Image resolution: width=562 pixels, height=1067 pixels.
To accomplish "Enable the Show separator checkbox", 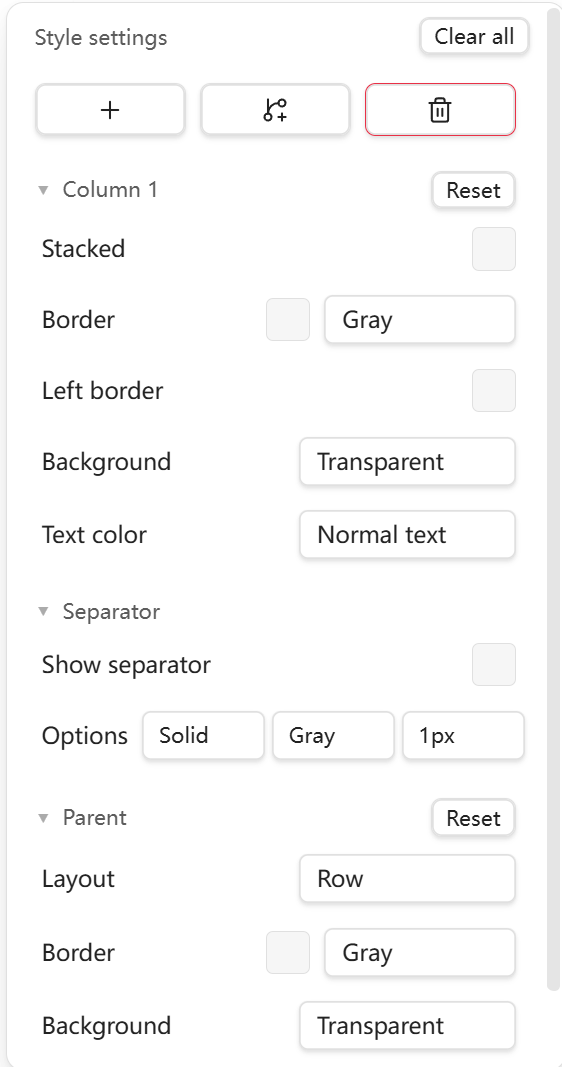I will pyautogui.click(x=494, y=664).
